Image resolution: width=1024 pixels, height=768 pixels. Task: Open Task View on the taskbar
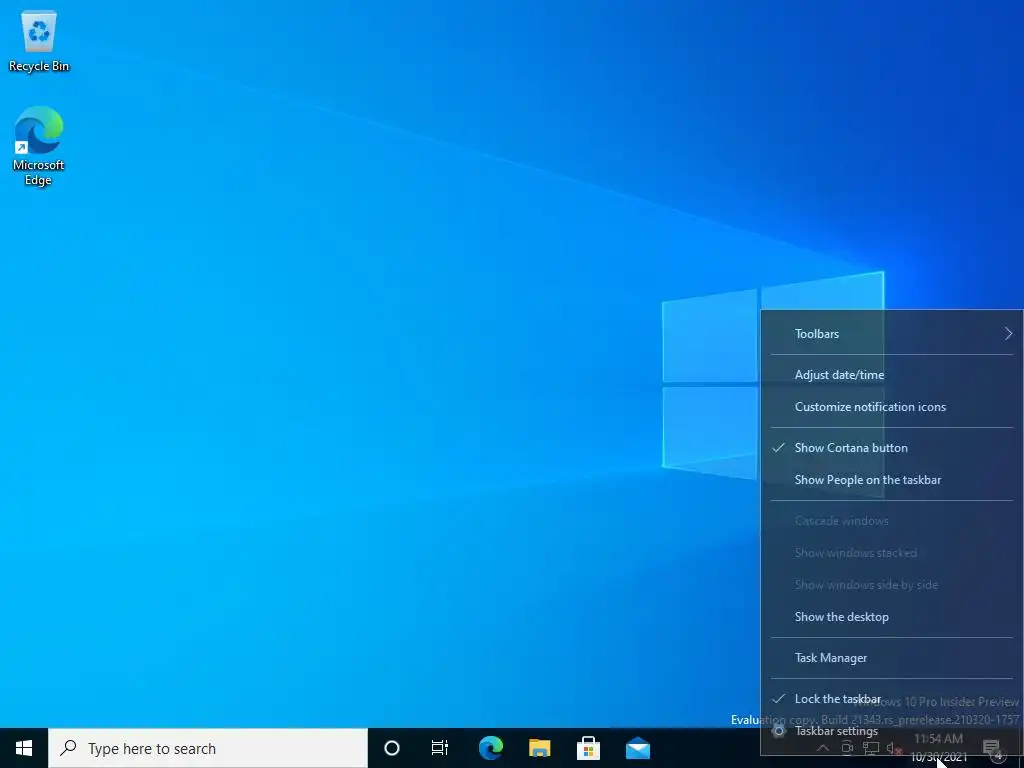pyautogui.click(x=440, y=748)
